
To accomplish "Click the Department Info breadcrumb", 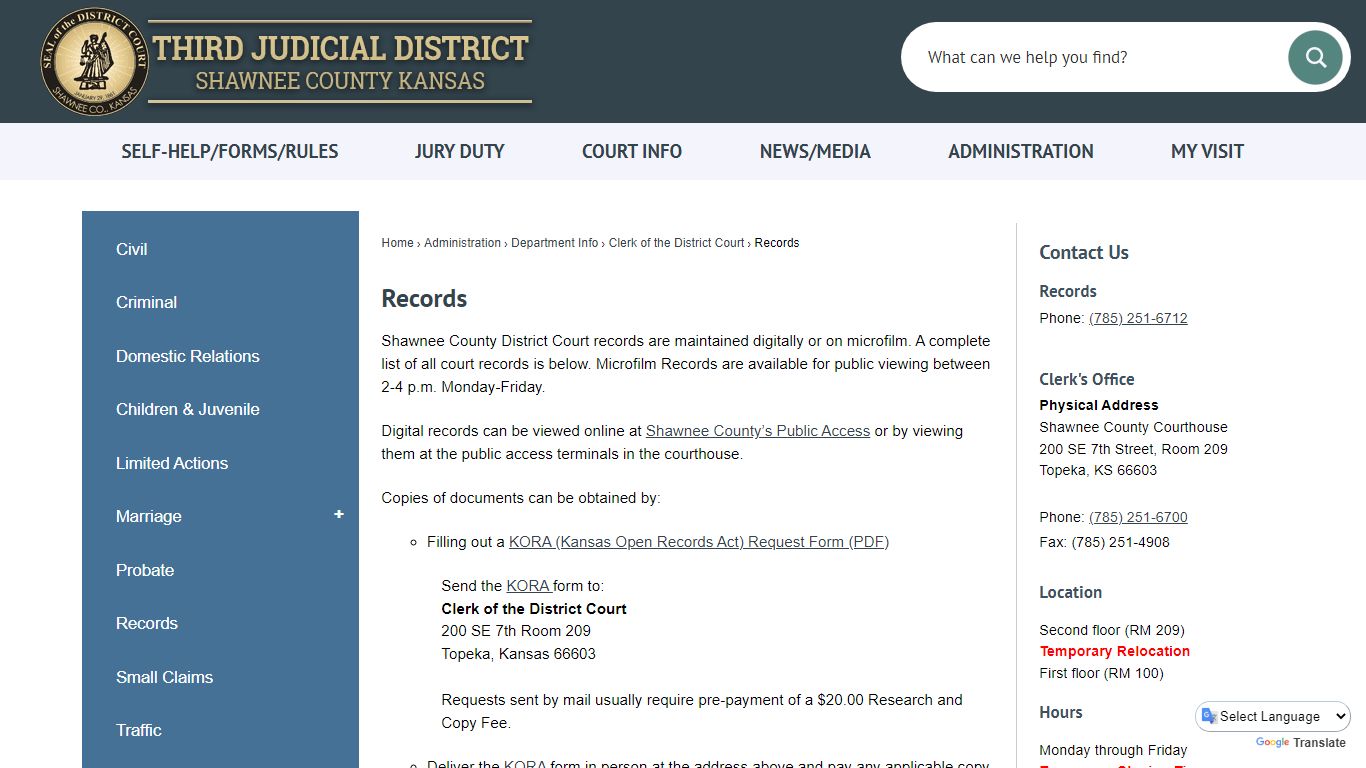I will [554, 243].
